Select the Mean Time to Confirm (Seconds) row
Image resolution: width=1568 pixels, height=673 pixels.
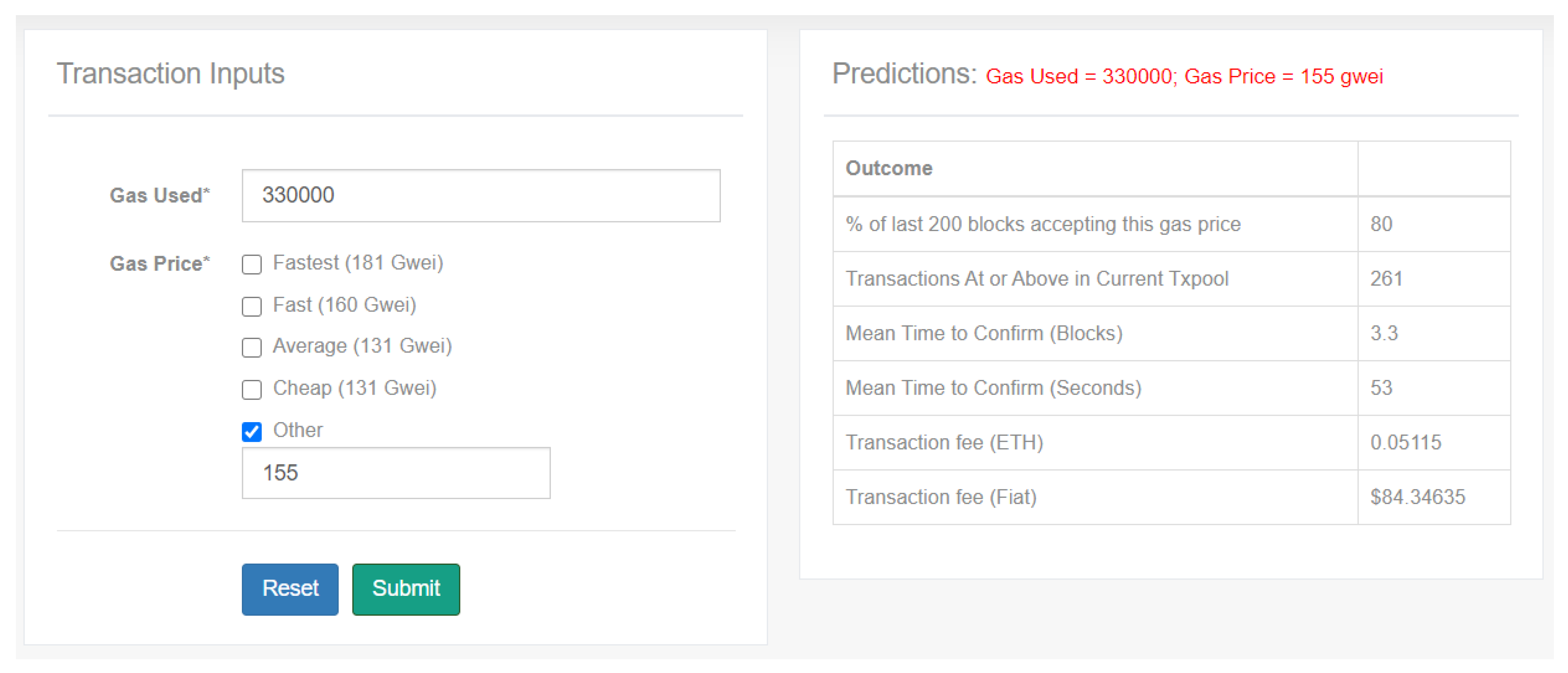(x=993, y=388)
